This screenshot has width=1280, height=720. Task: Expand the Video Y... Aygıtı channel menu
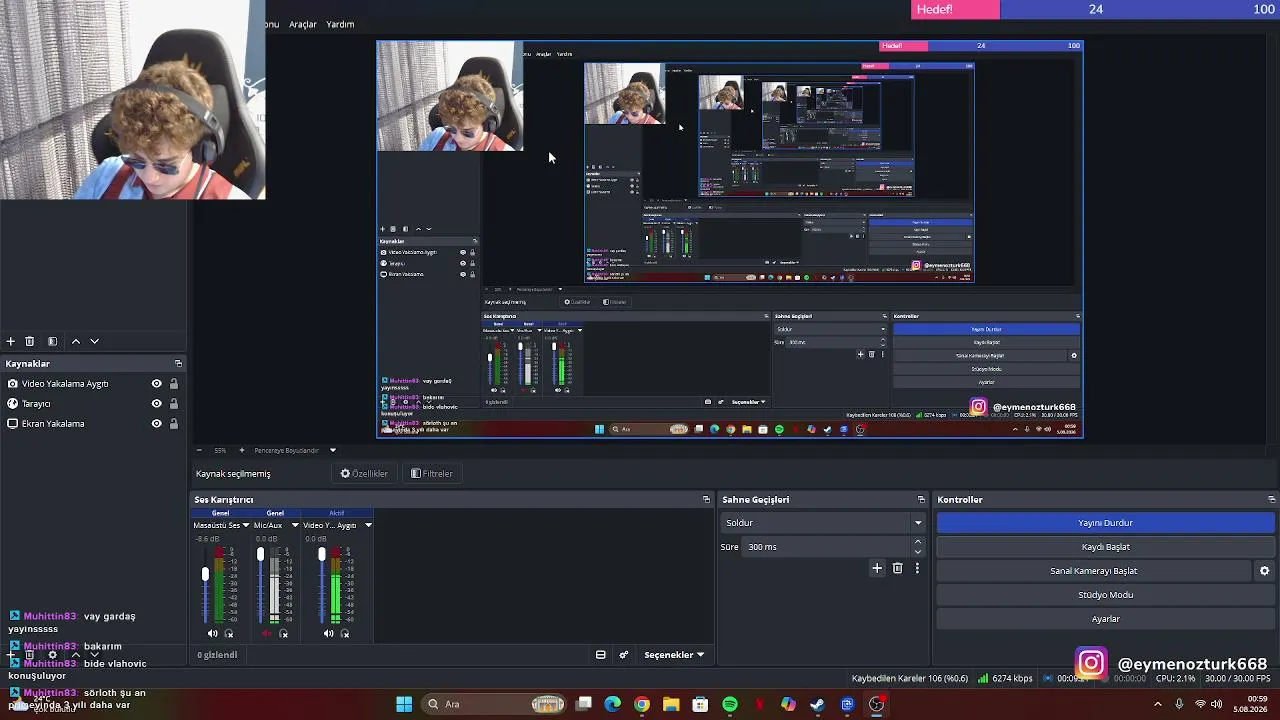368,525
